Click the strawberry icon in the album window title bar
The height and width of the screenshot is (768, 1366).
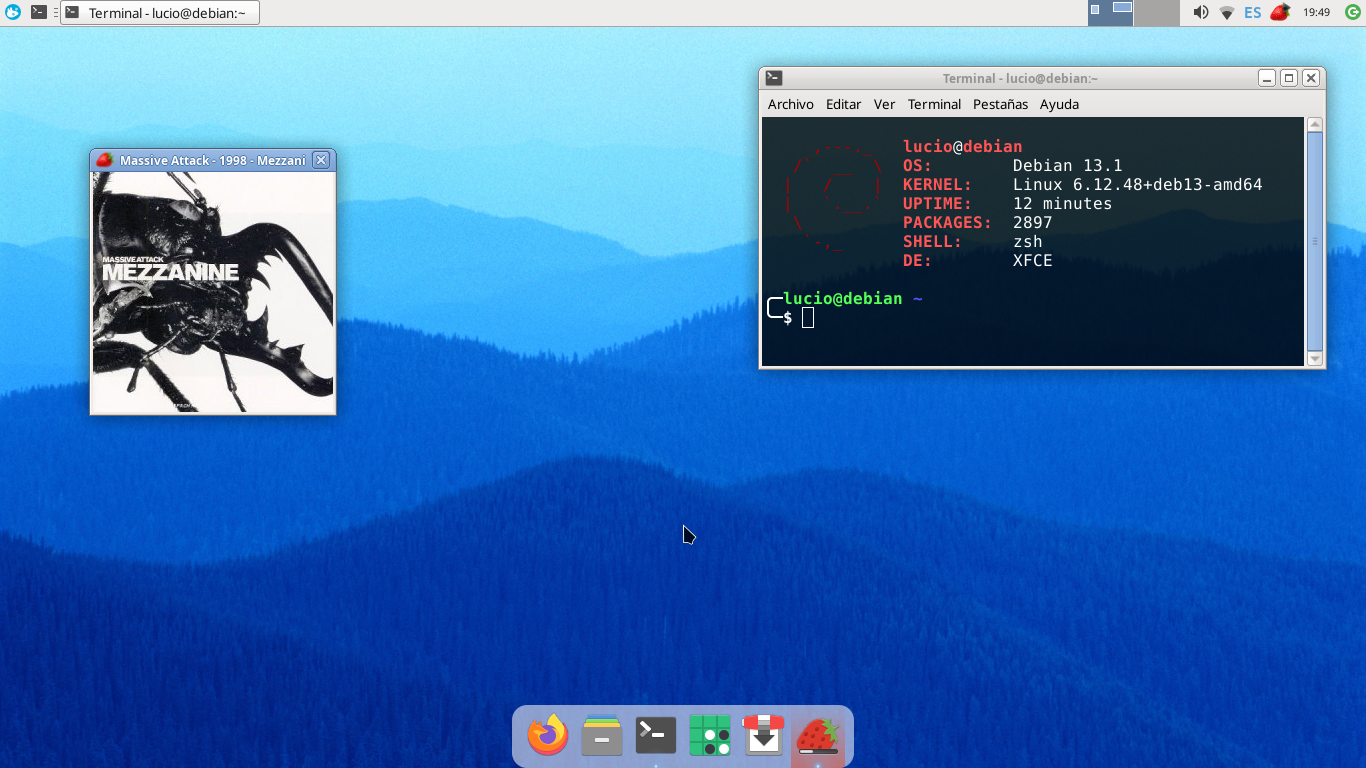[x=104, y=160]
